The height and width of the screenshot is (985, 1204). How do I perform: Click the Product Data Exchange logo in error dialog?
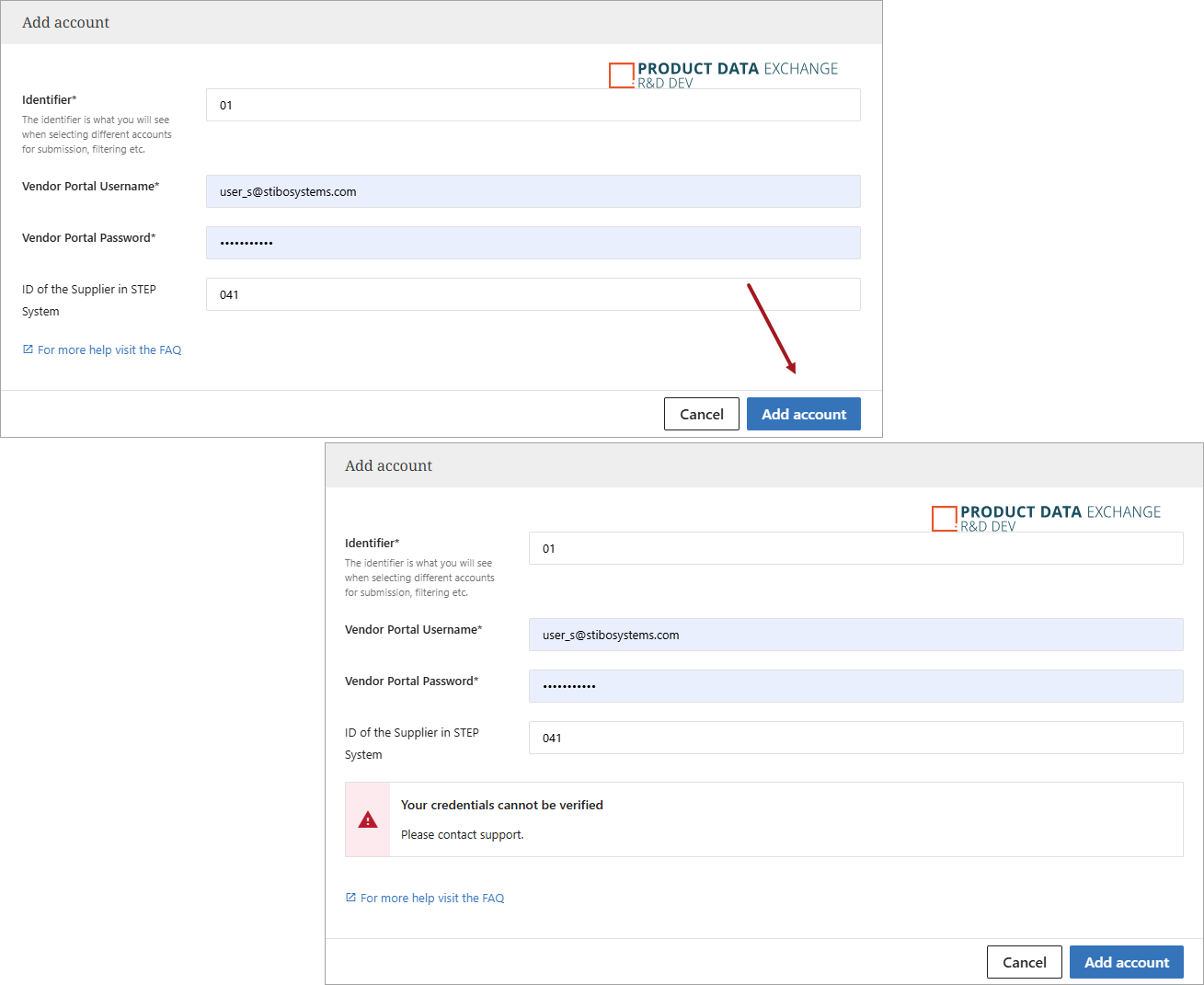click(1046, 517)
